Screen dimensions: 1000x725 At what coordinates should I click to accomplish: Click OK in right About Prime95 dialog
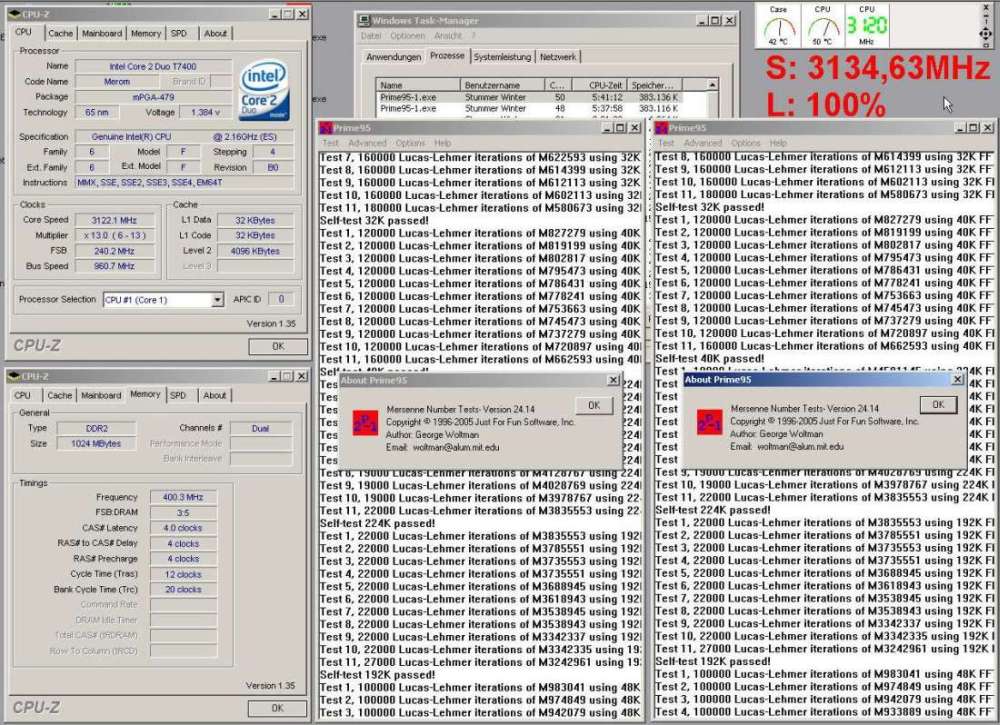click(938, 404)
